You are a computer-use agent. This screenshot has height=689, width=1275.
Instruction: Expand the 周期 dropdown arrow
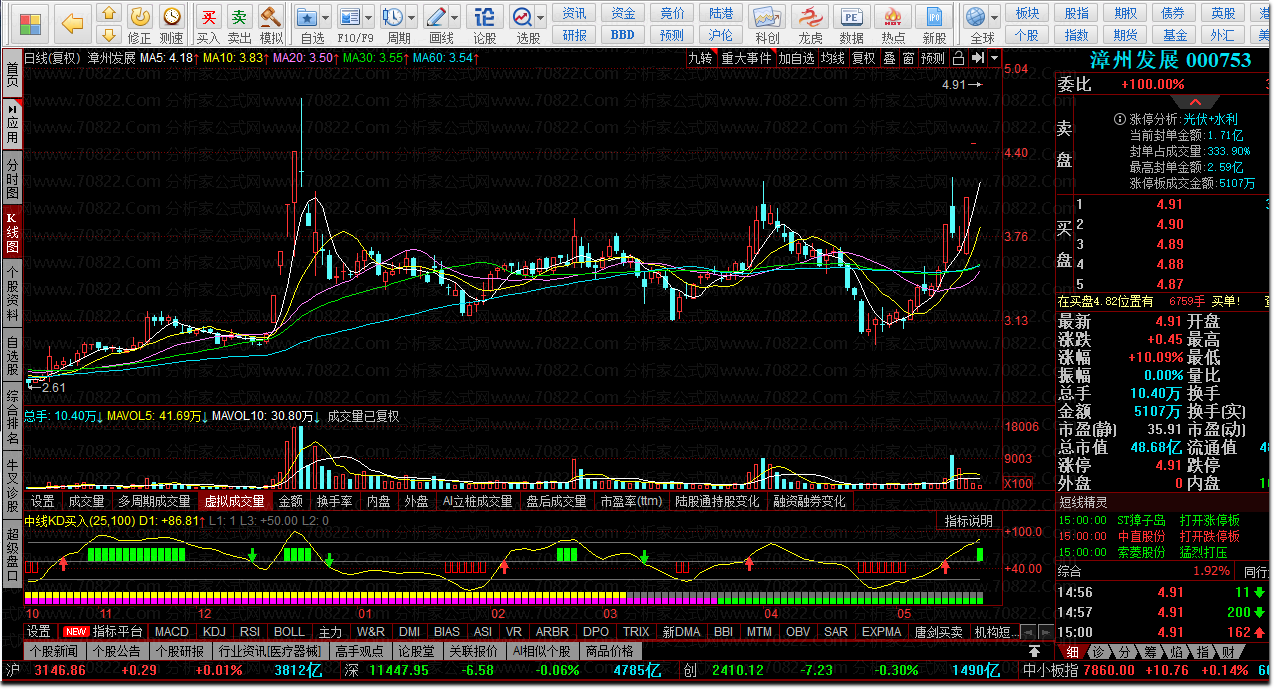click(411, 18)
